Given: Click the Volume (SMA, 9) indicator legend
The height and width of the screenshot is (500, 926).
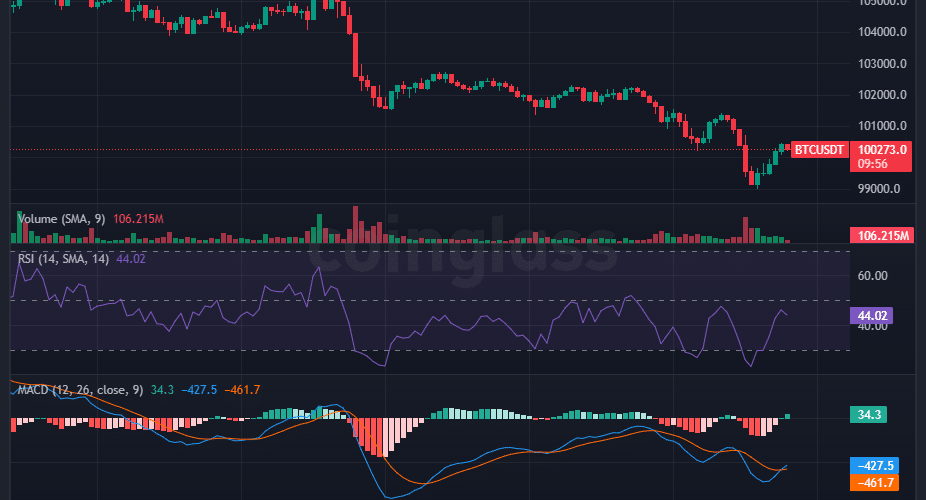Looking at the screenshot, I should [62, 218].
